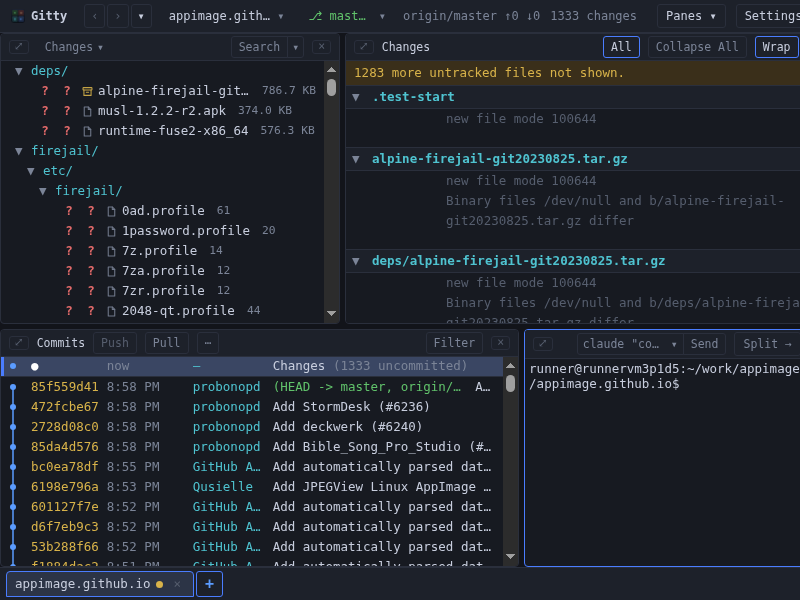
Task: Collapse alpine-firejail-git20230825.tar.gz diff section
Action: click(356, 159)
